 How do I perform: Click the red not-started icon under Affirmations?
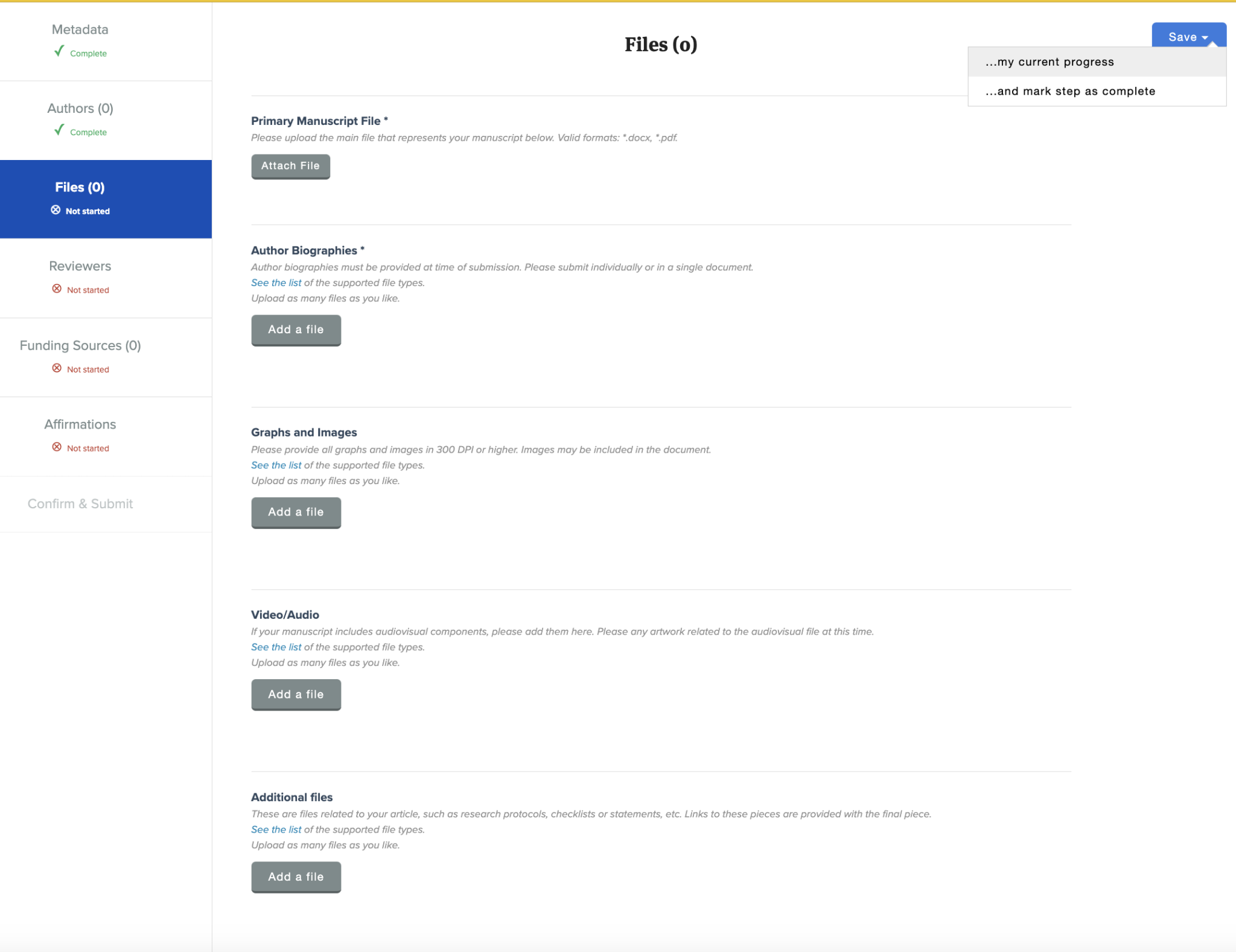pos(57,447)
